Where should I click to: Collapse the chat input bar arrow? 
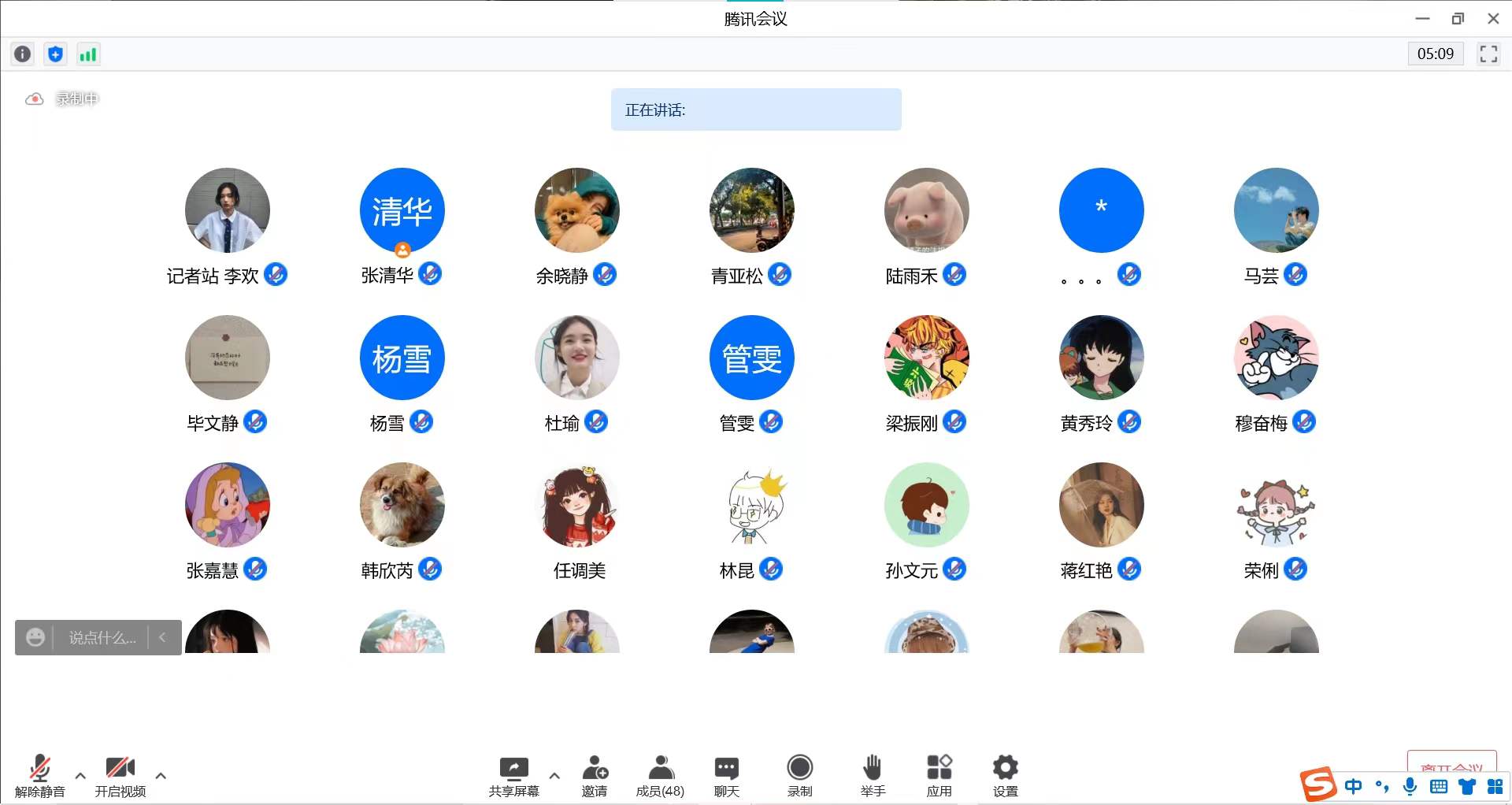tap(162, 637)
